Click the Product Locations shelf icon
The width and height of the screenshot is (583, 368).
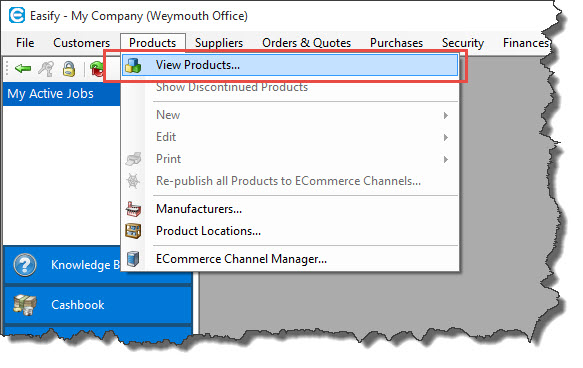(x=133, y=231)
